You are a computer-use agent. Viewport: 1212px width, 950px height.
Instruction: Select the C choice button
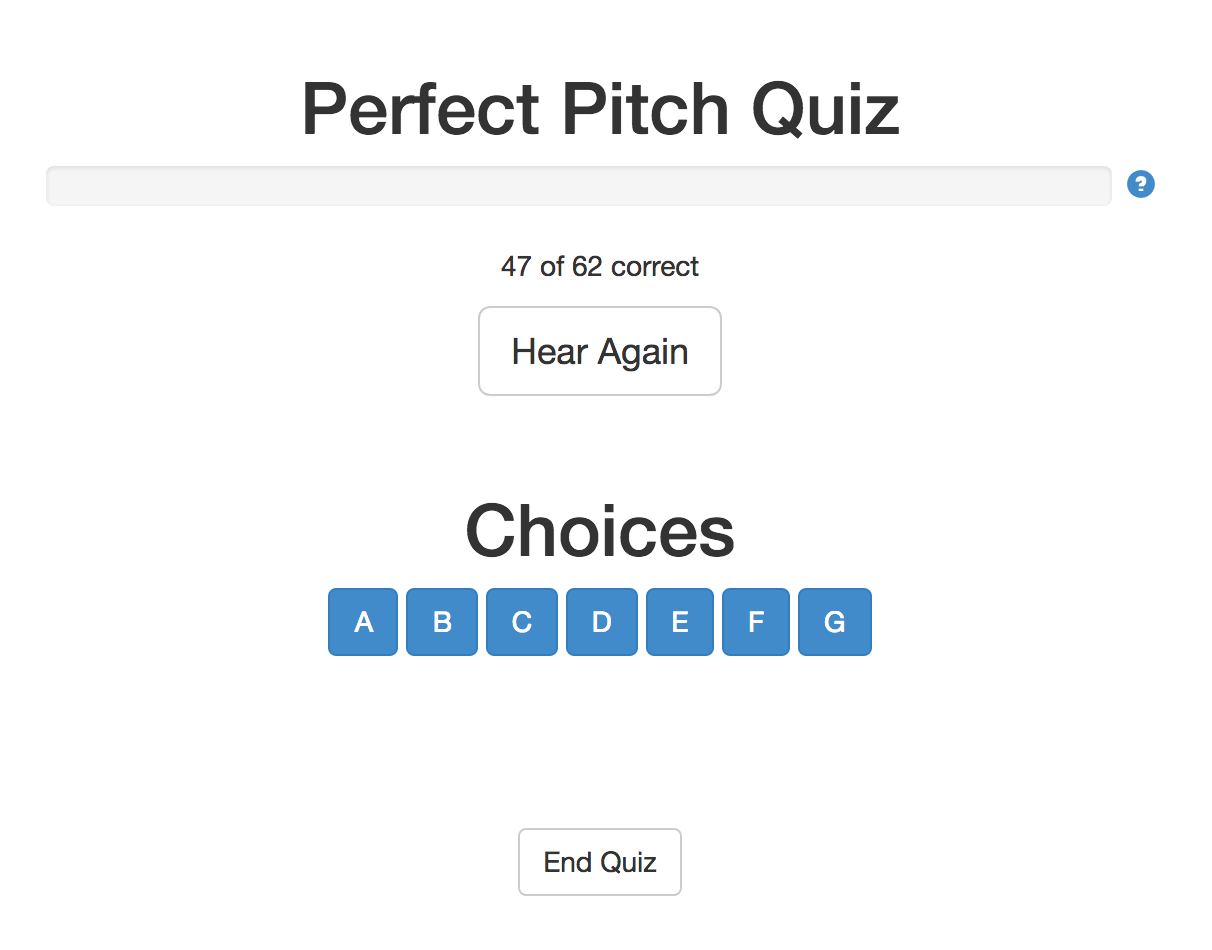[522, 622]
